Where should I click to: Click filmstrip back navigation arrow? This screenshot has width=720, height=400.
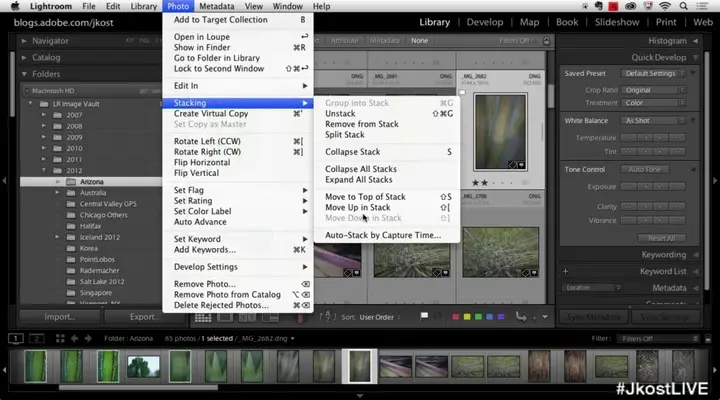73,339
